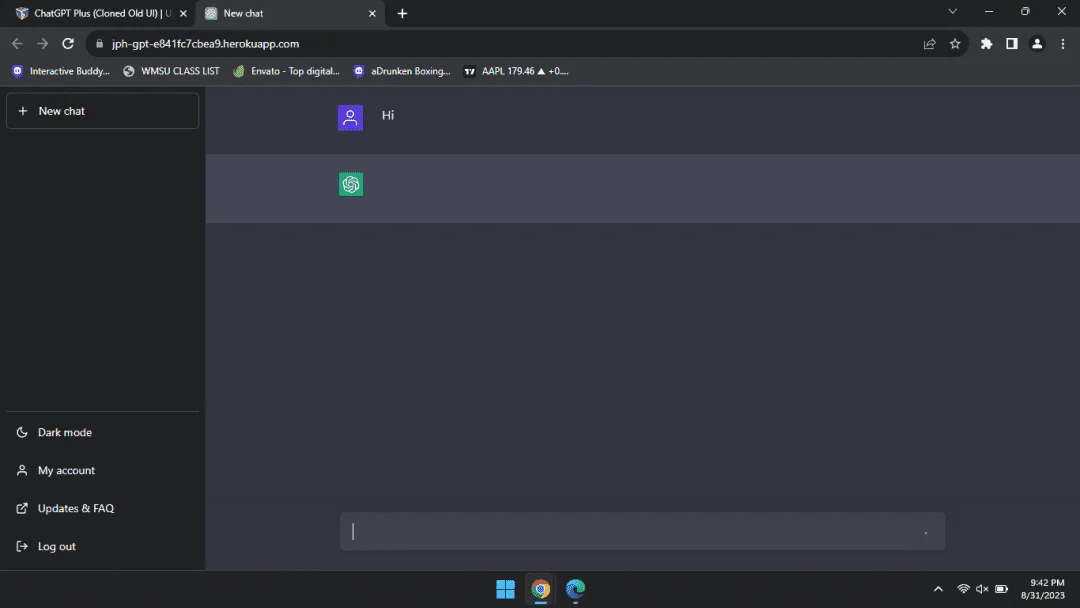Open the Chrome three-dot menu
This screenshot has height=608, width=1080.
click(x=1063, y=43)
